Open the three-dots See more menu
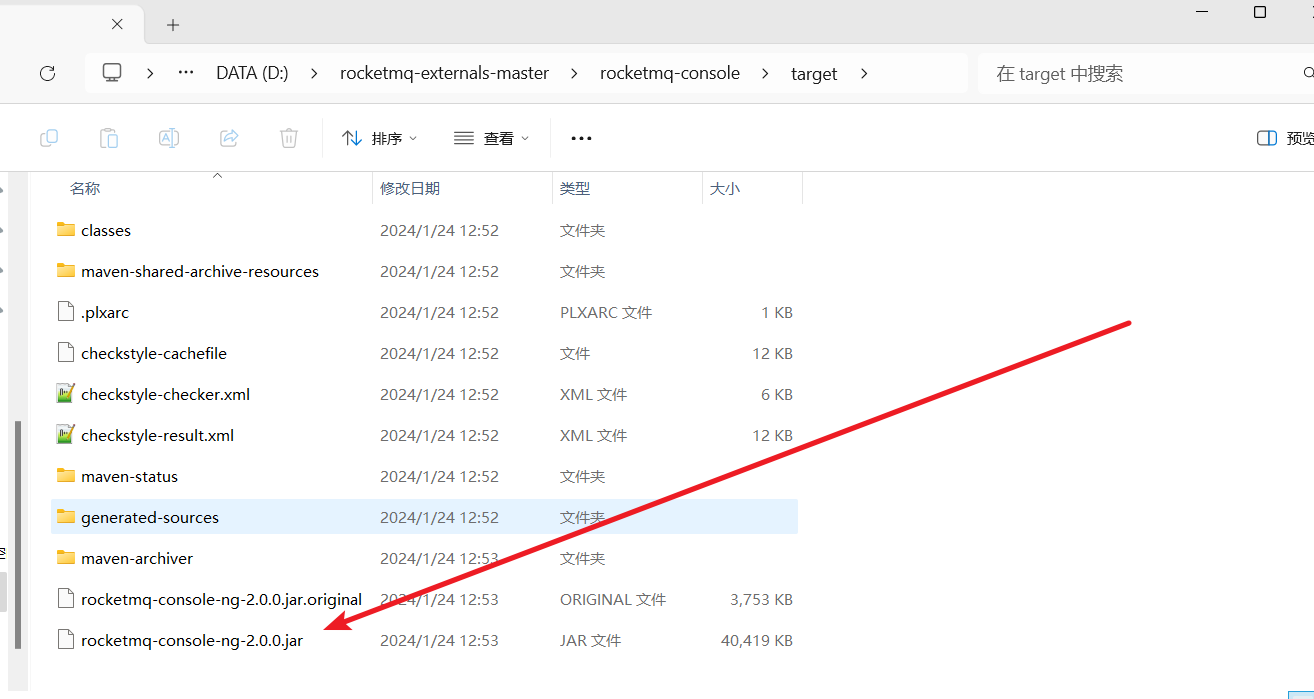This screenshot has width=1314, height=699. (x=581, y=138)
